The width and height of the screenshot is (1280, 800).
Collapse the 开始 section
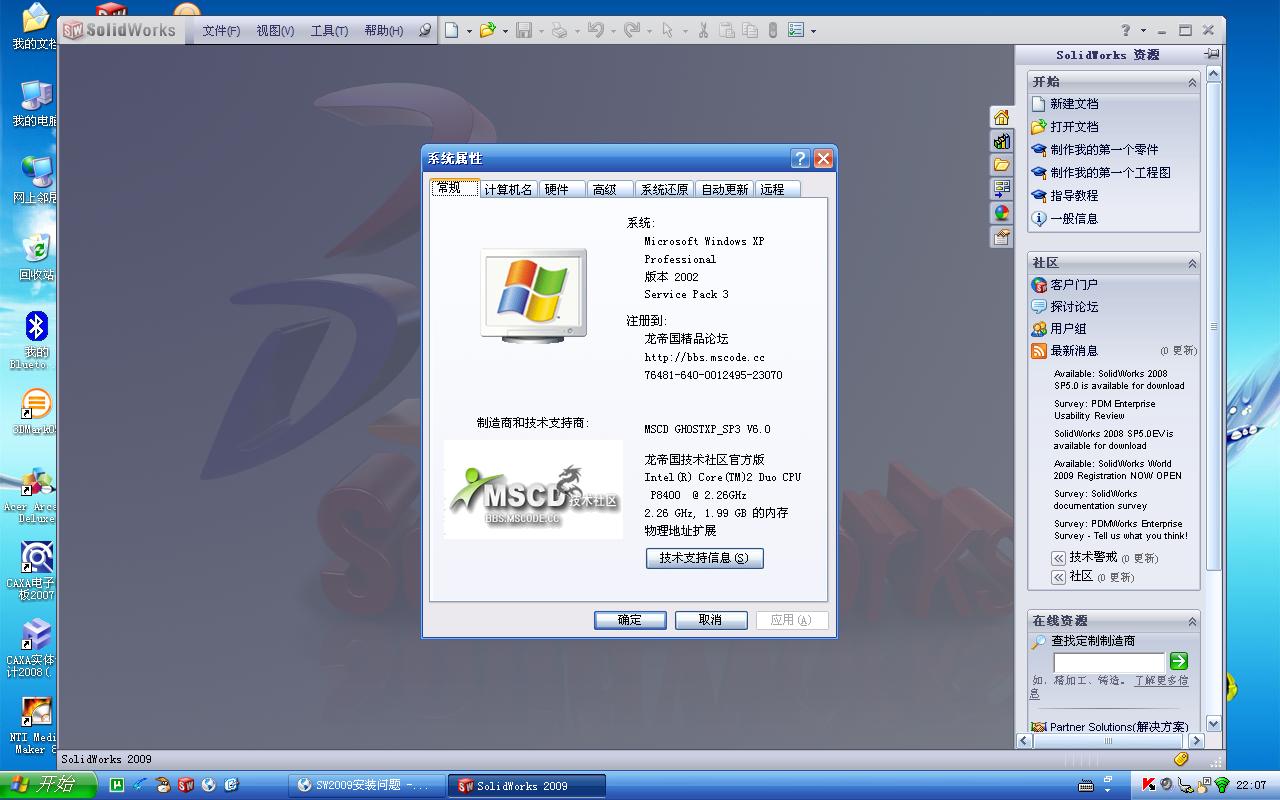click(1192, 82)
